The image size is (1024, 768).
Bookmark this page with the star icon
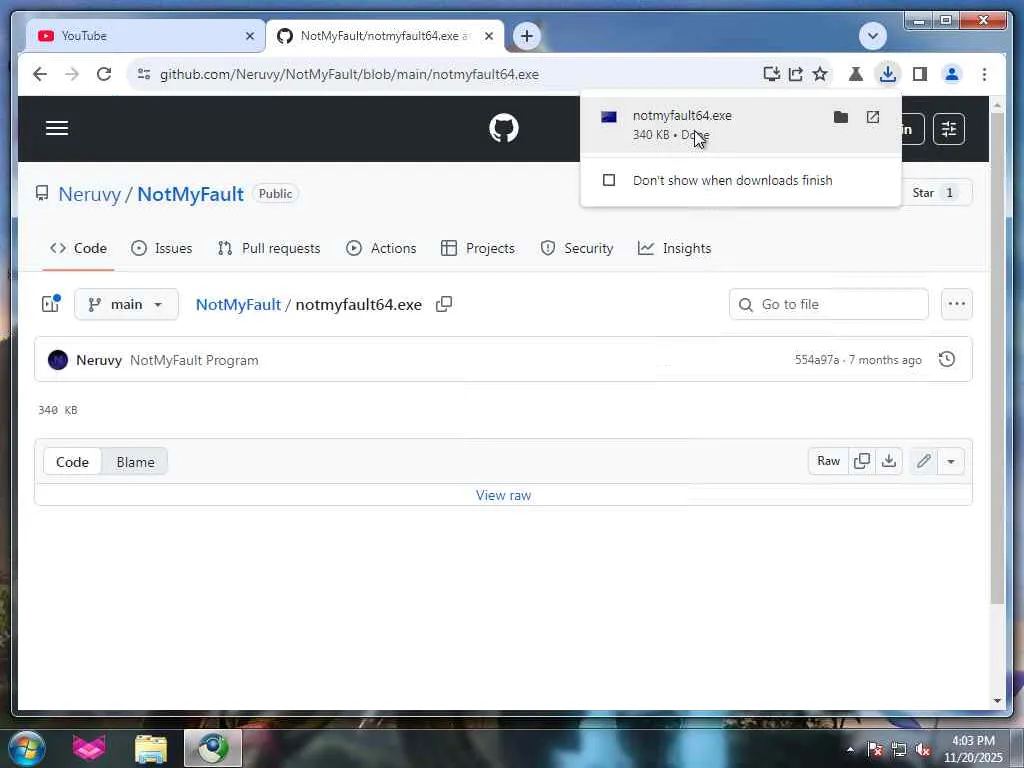820,74
